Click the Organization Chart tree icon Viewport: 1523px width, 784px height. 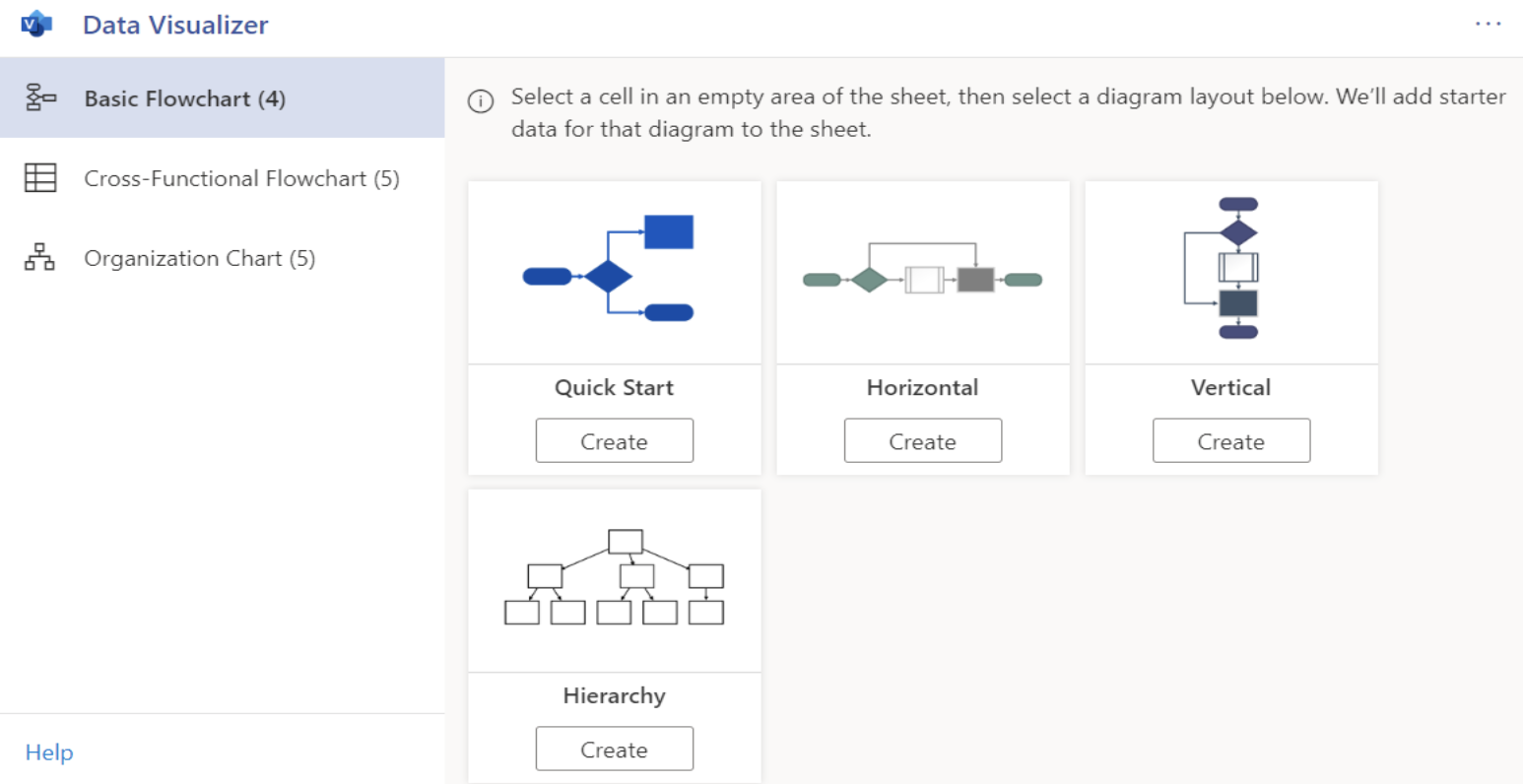coord(39,258)
